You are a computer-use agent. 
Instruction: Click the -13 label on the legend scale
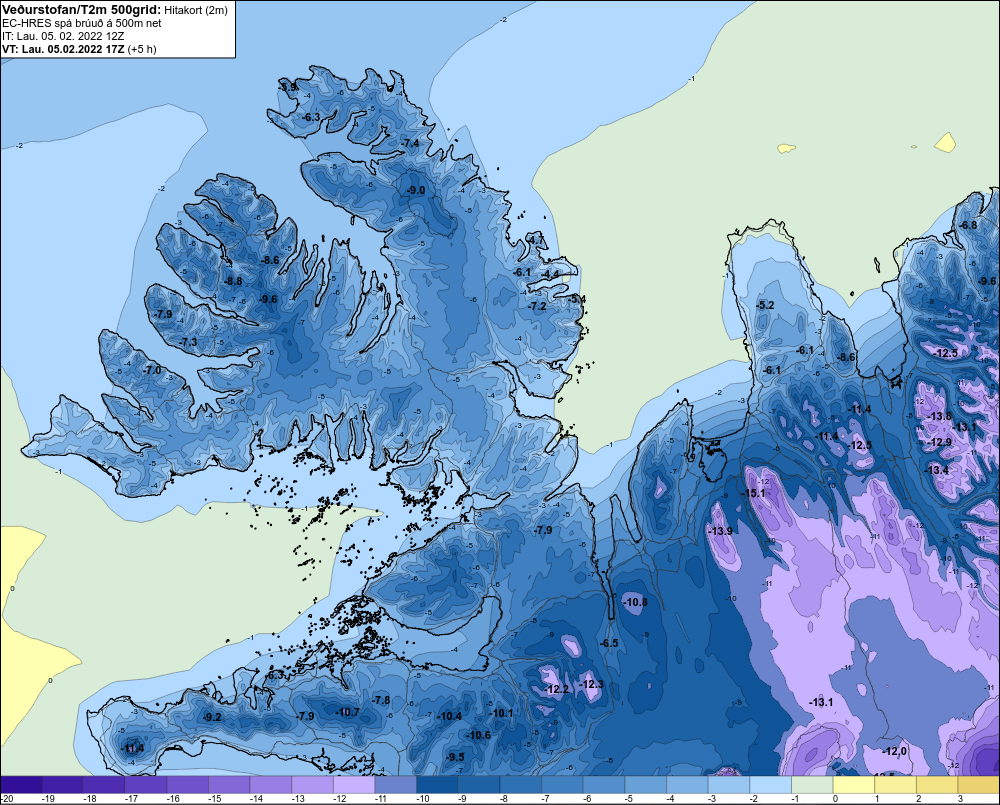(297, 799)
